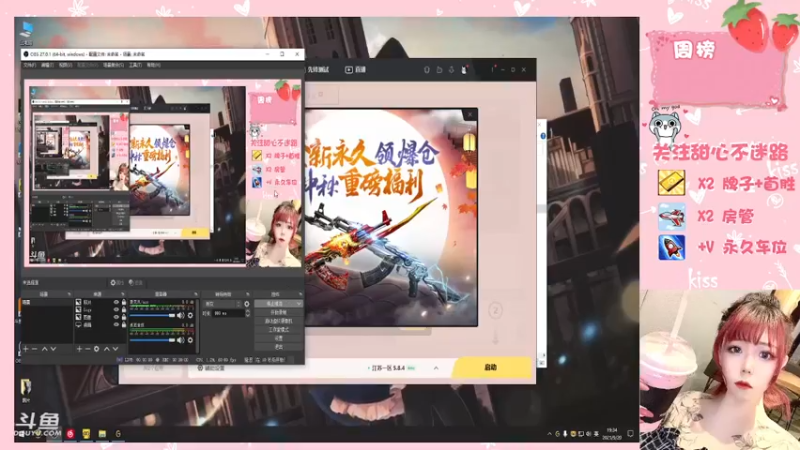Move the scene up with the arrow

pyautogui.click(x=44, y=349)
